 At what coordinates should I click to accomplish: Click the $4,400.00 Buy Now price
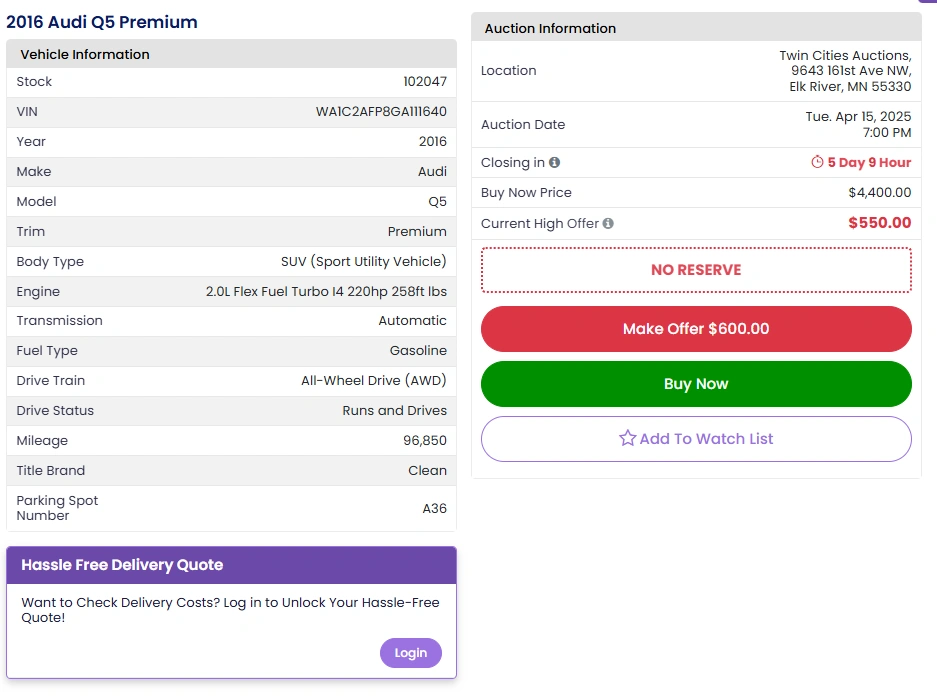click(x=879, y=193)
